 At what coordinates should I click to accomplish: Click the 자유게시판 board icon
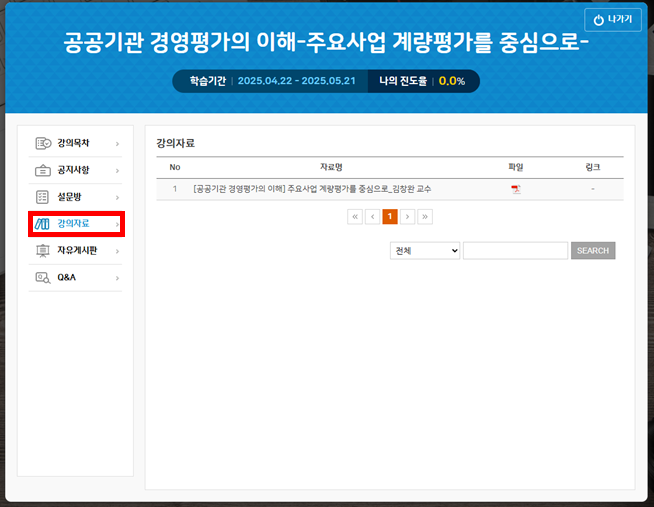click(42, 250)
